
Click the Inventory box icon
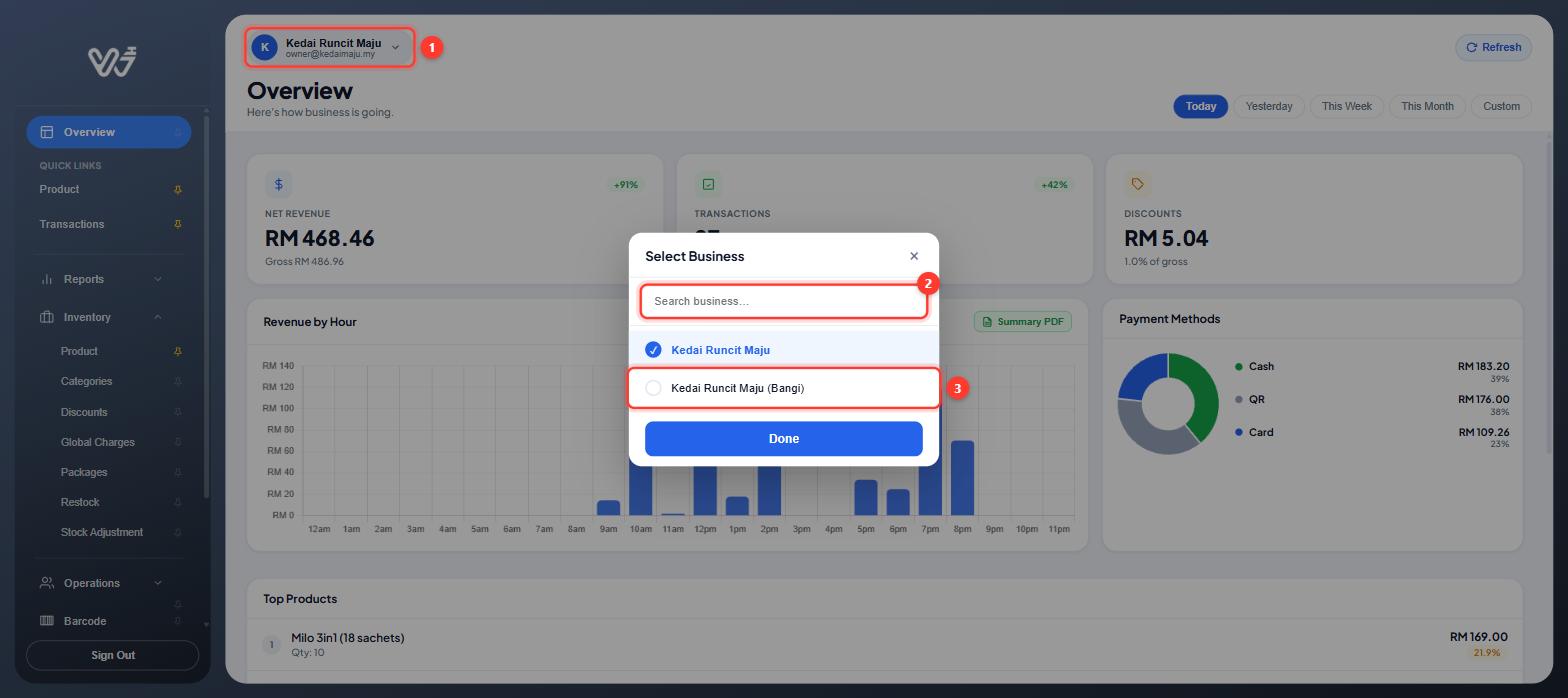pyautogui.click(x=46, y=317)
